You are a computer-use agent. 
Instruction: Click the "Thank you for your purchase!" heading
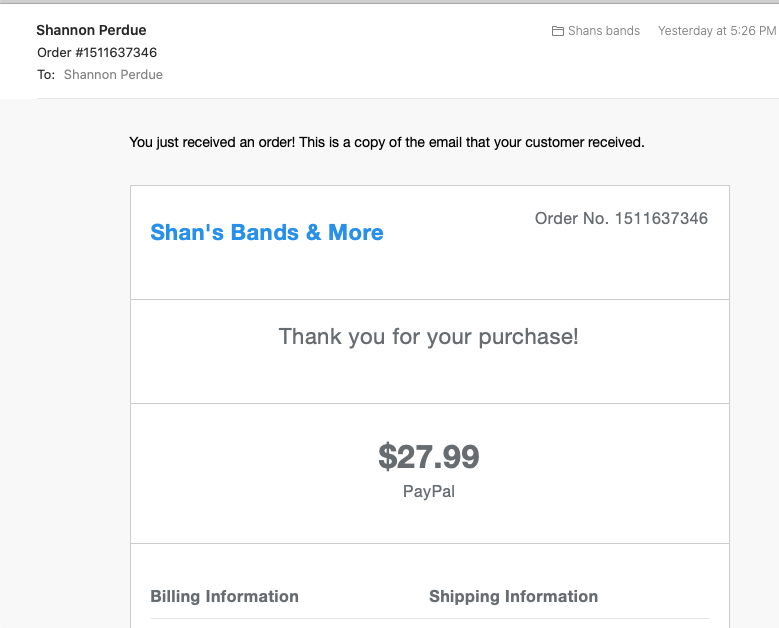428,336
